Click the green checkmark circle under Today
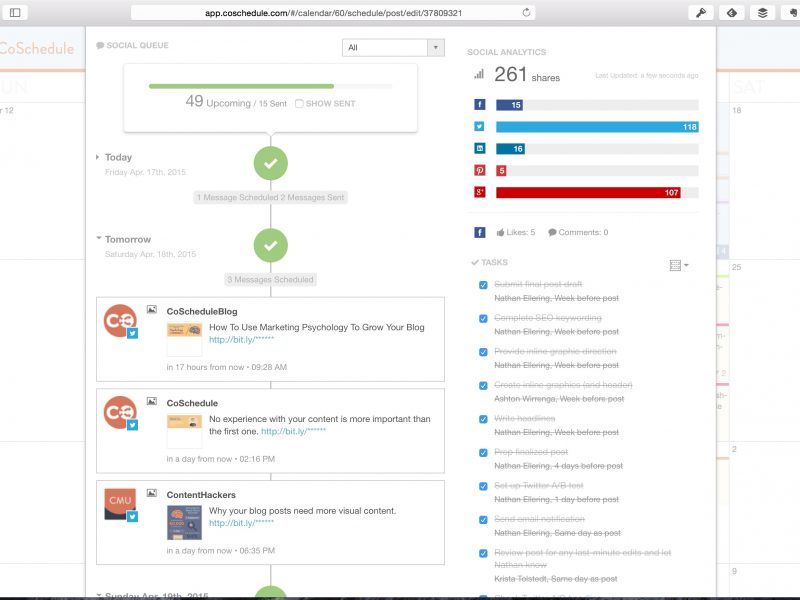Image resolution: width=800 pixels, height=600 pixels. point(271,162)
